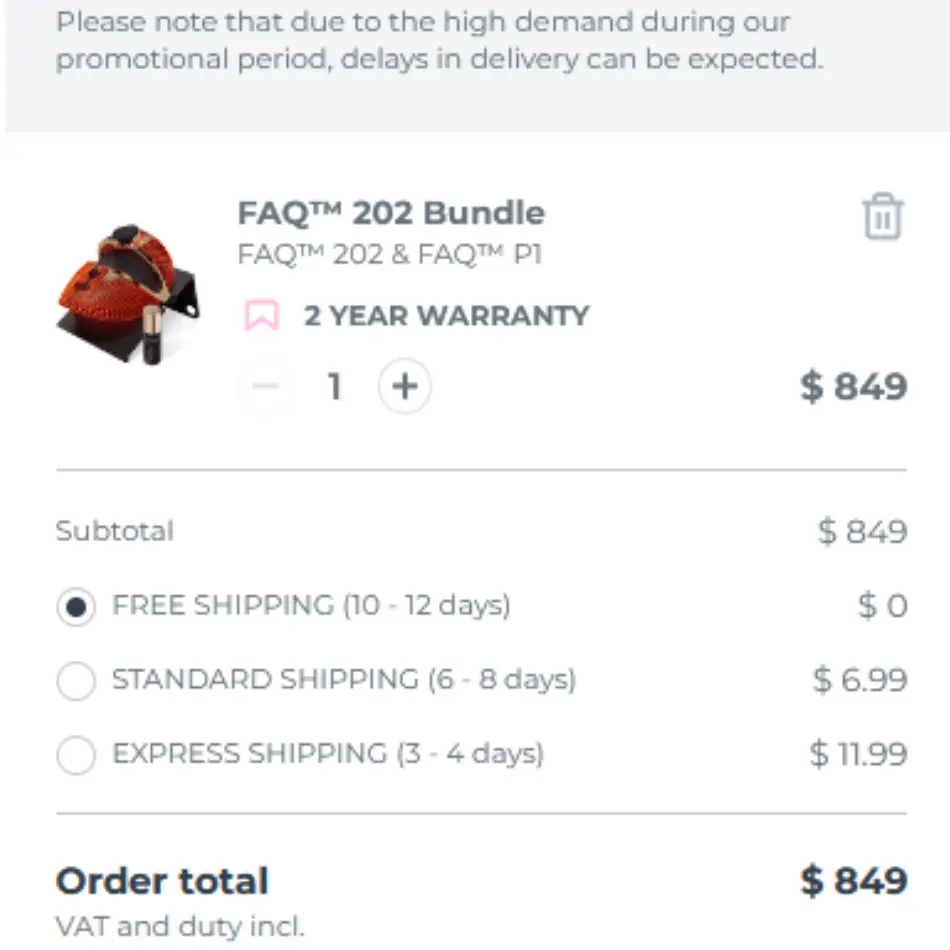Screen dimensions: 950x950
Task: Select EXPRESS SHIPPING (3 - 4 days)
Action: pyautogui.click(x=76, y=756)
